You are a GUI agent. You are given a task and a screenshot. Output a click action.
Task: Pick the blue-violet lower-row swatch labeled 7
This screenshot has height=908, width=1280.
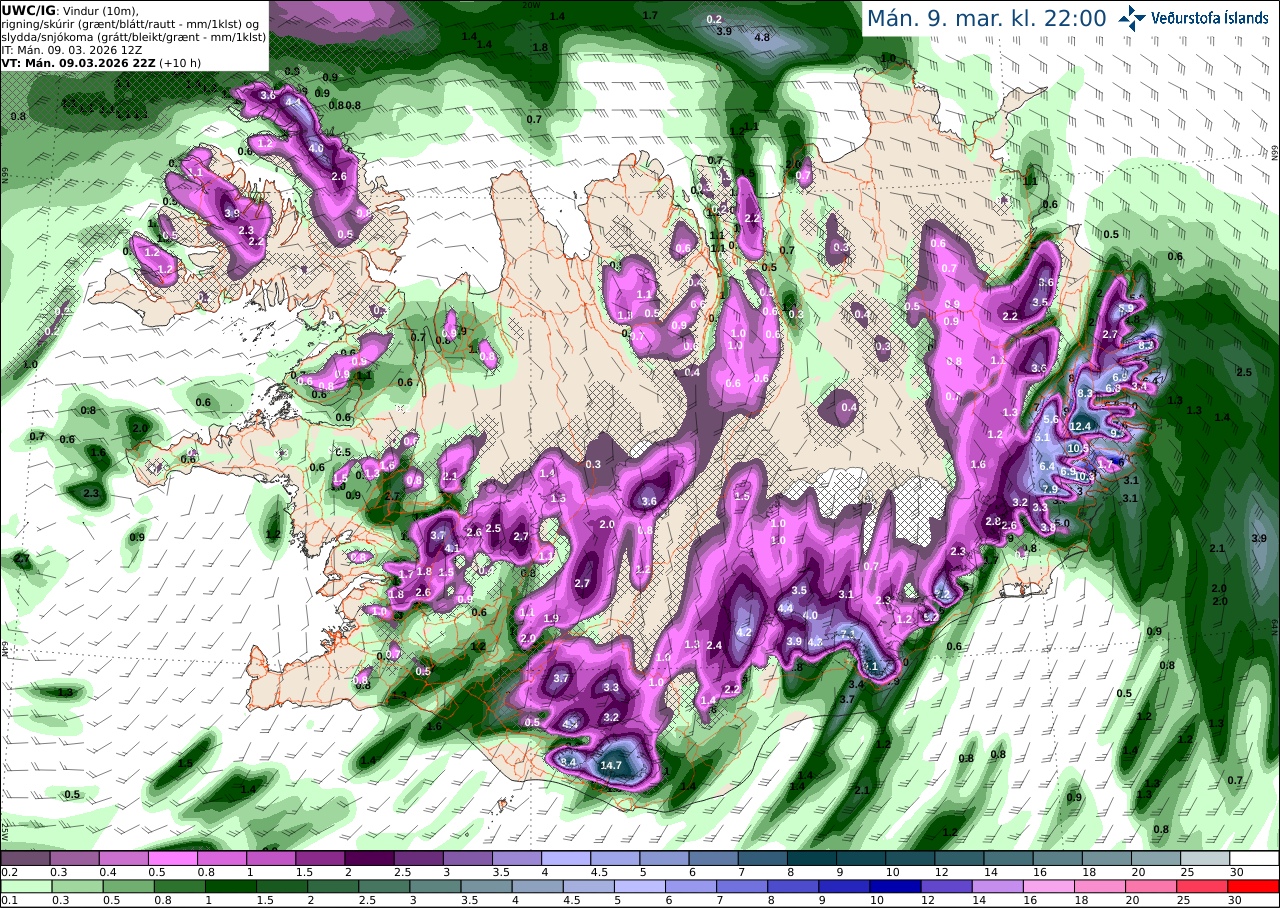pyautogui.click(x=742, y=886)
